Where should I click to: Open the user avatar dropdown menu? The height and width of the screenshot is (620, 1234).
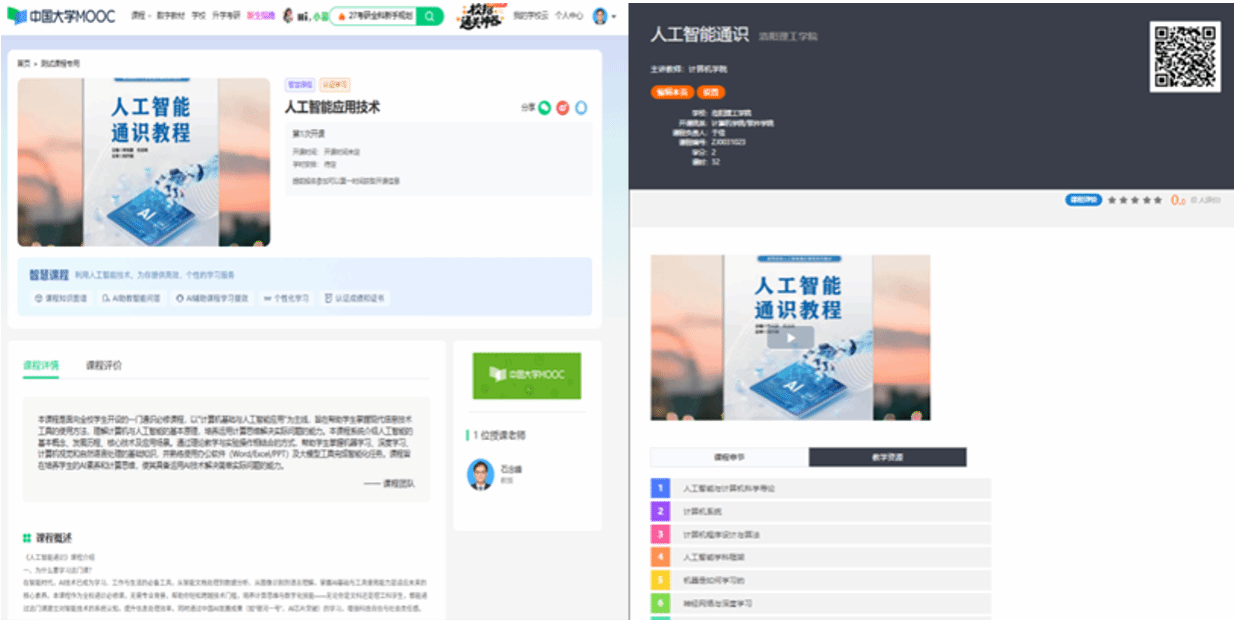(x=602, y=17)
